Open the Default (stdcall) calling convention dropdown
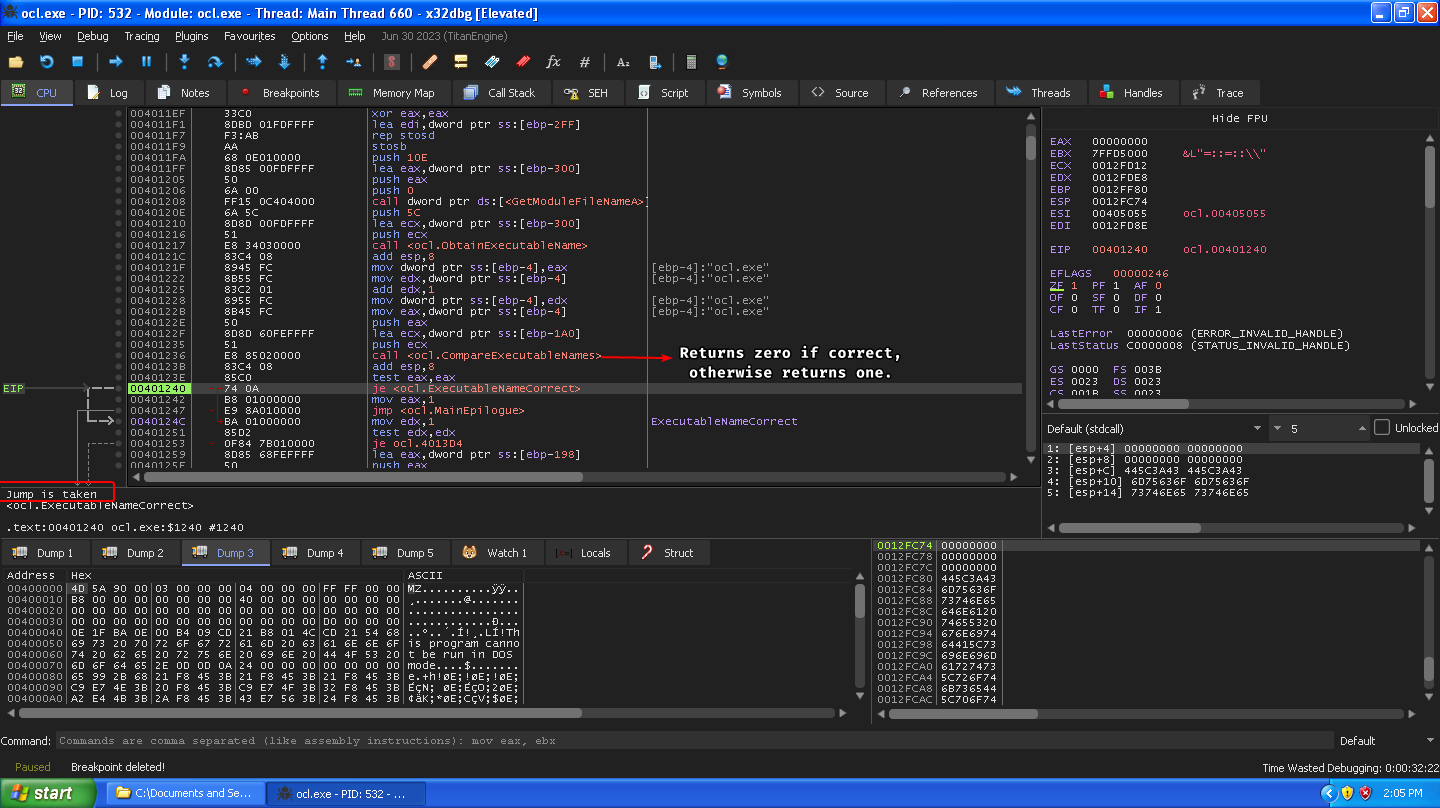The height and width of the screenshot is (808, 1440). pos(1154,428)
